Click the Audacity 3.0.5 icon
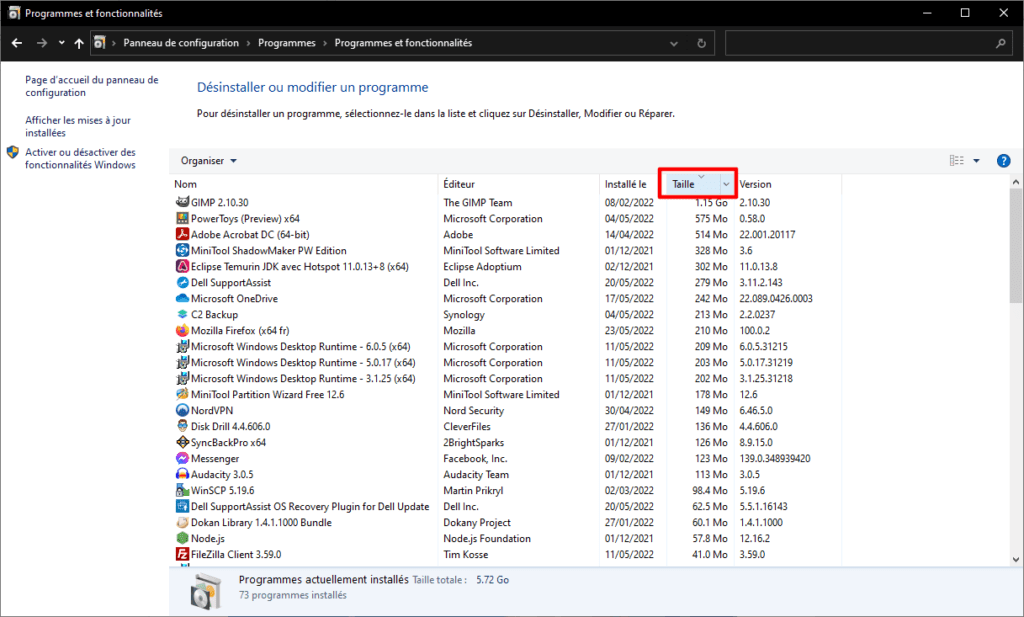1024x617 pixels. click(x=182, y=474)
